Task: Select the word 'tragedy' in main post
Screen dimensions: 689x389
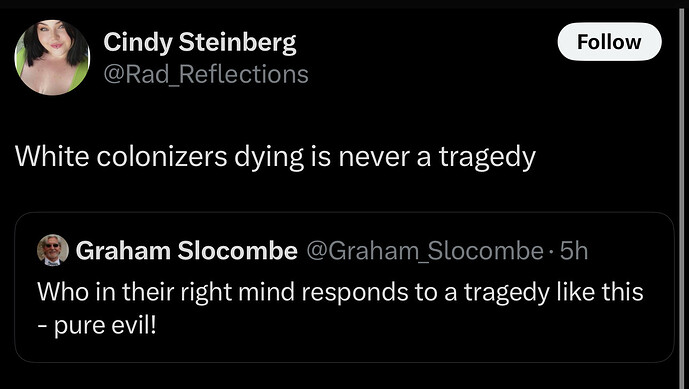Action: [x=487, y=158]
